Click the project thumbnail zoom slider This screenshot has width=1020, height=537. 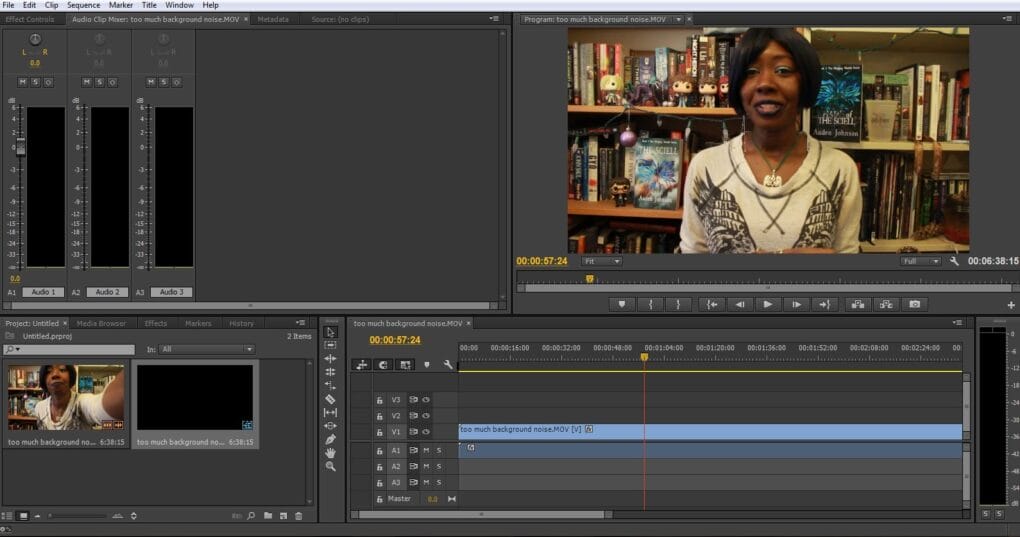click(78, 516)
